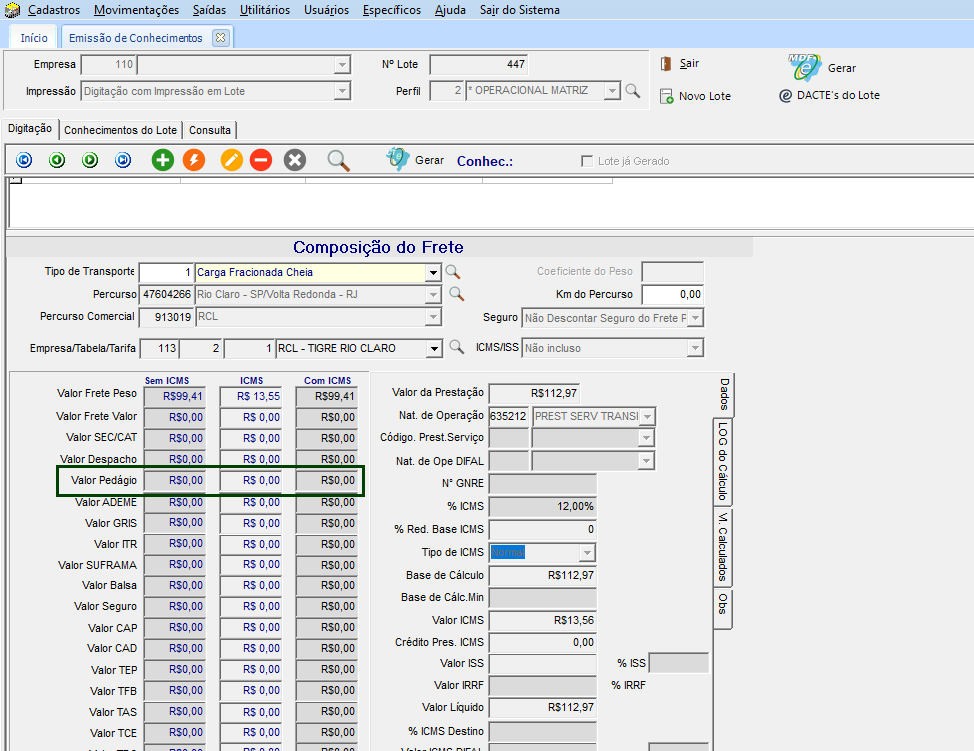Click the yellow pencil edit icon
This screenshot has width=974, height=751.
tap(232, 160)
